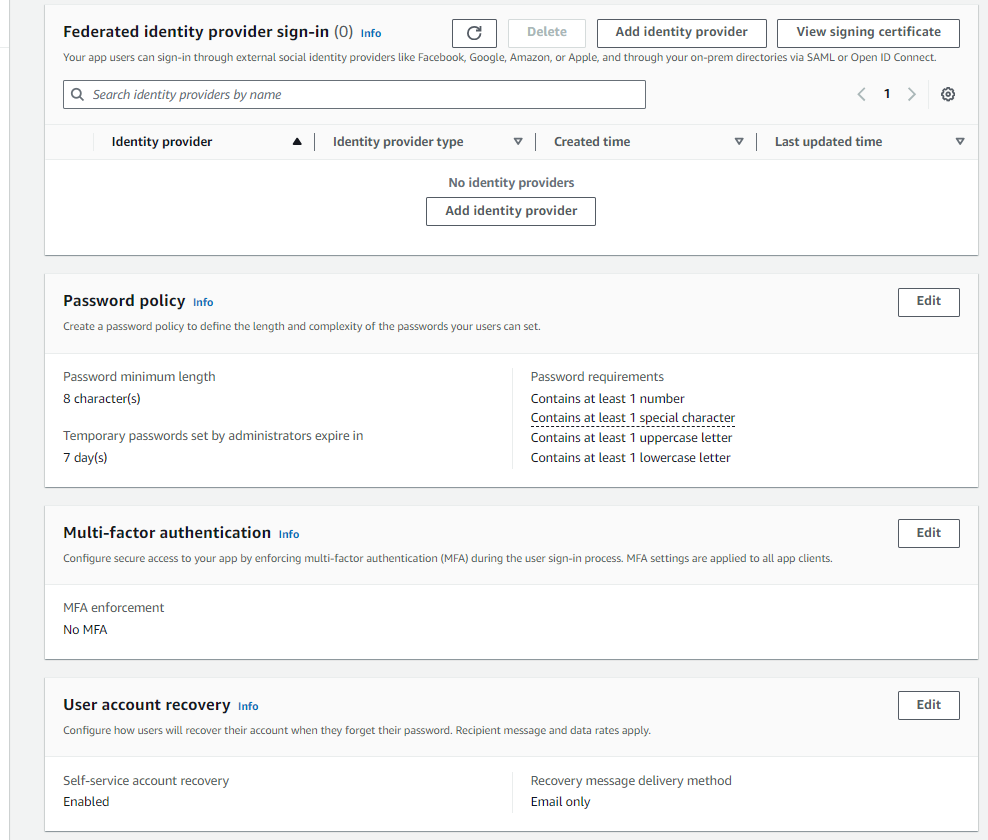
Task: Edit the Password policy
Action: tap(928, 301)
